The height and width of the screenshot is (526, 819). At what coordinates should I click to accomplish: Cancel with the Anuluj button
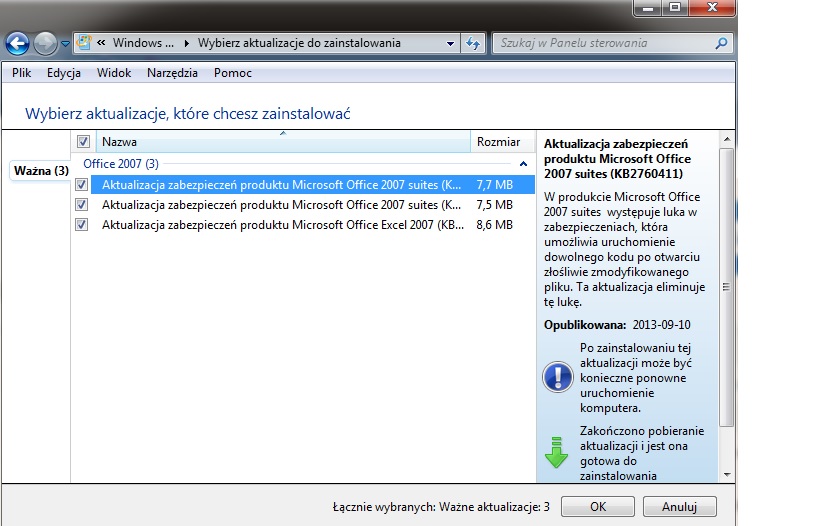[x=679, y=507]
